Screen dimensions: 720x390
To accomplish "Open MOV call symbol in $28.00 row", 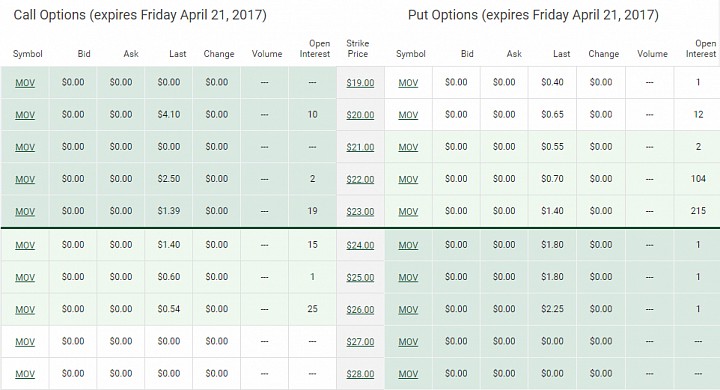I will click(x=25, y=374).
